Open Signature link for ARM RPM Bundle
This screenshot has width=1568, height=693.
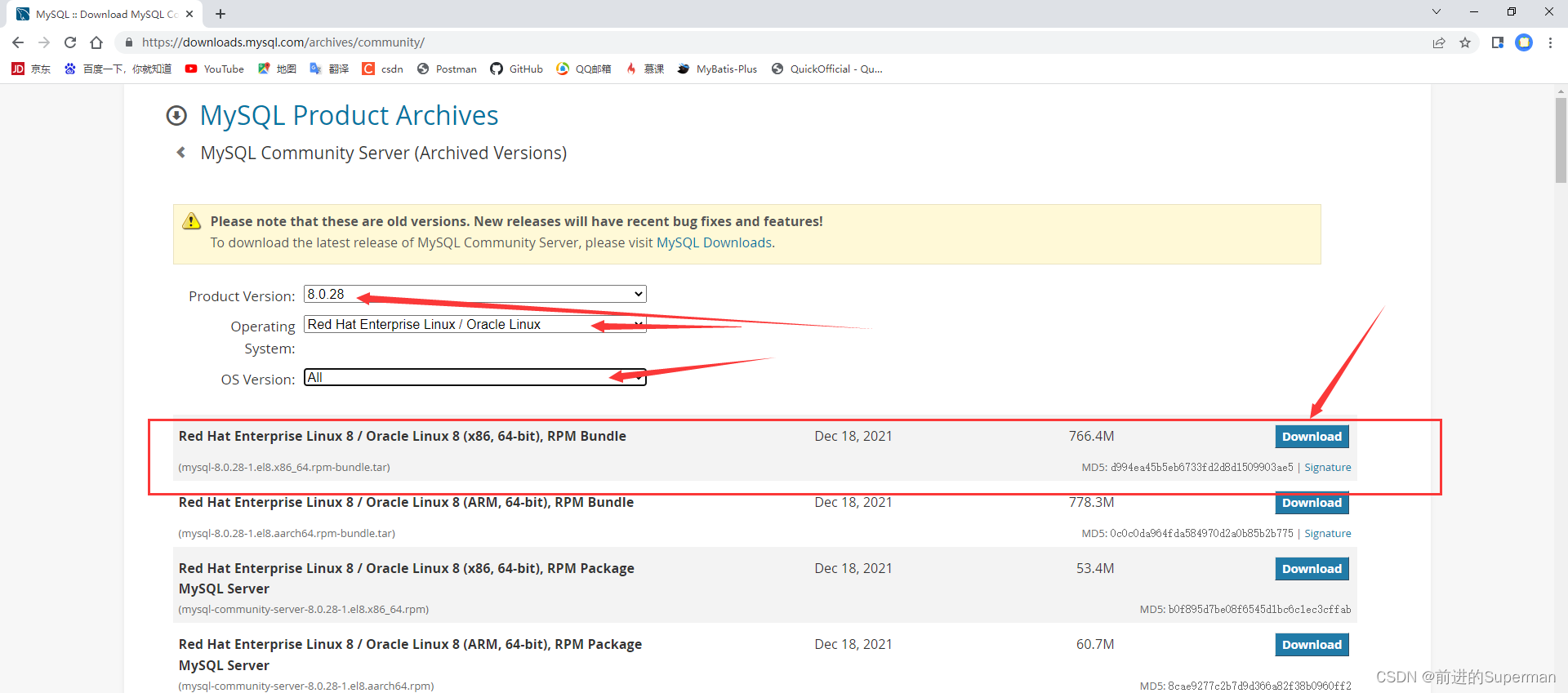(x=1327, y=534)
